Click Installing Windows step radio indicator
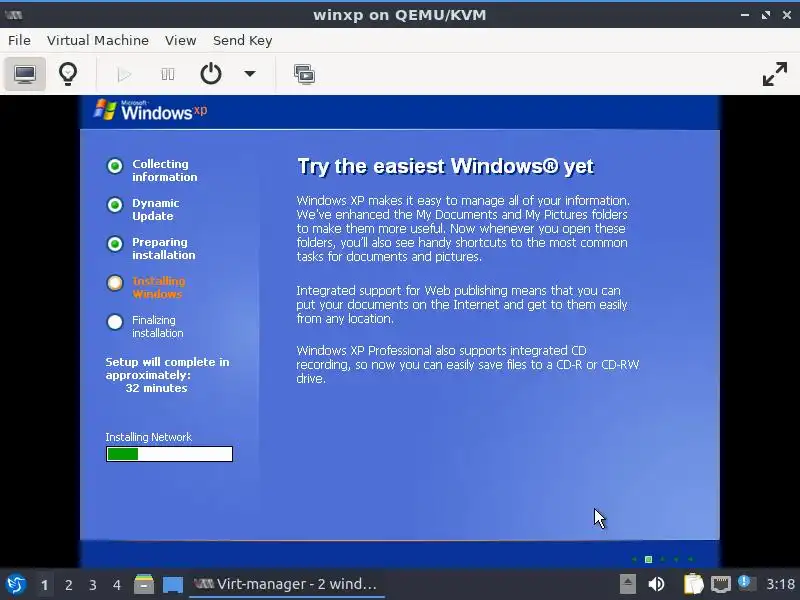Viewport: 800px width, 600px height. (115, 283)
